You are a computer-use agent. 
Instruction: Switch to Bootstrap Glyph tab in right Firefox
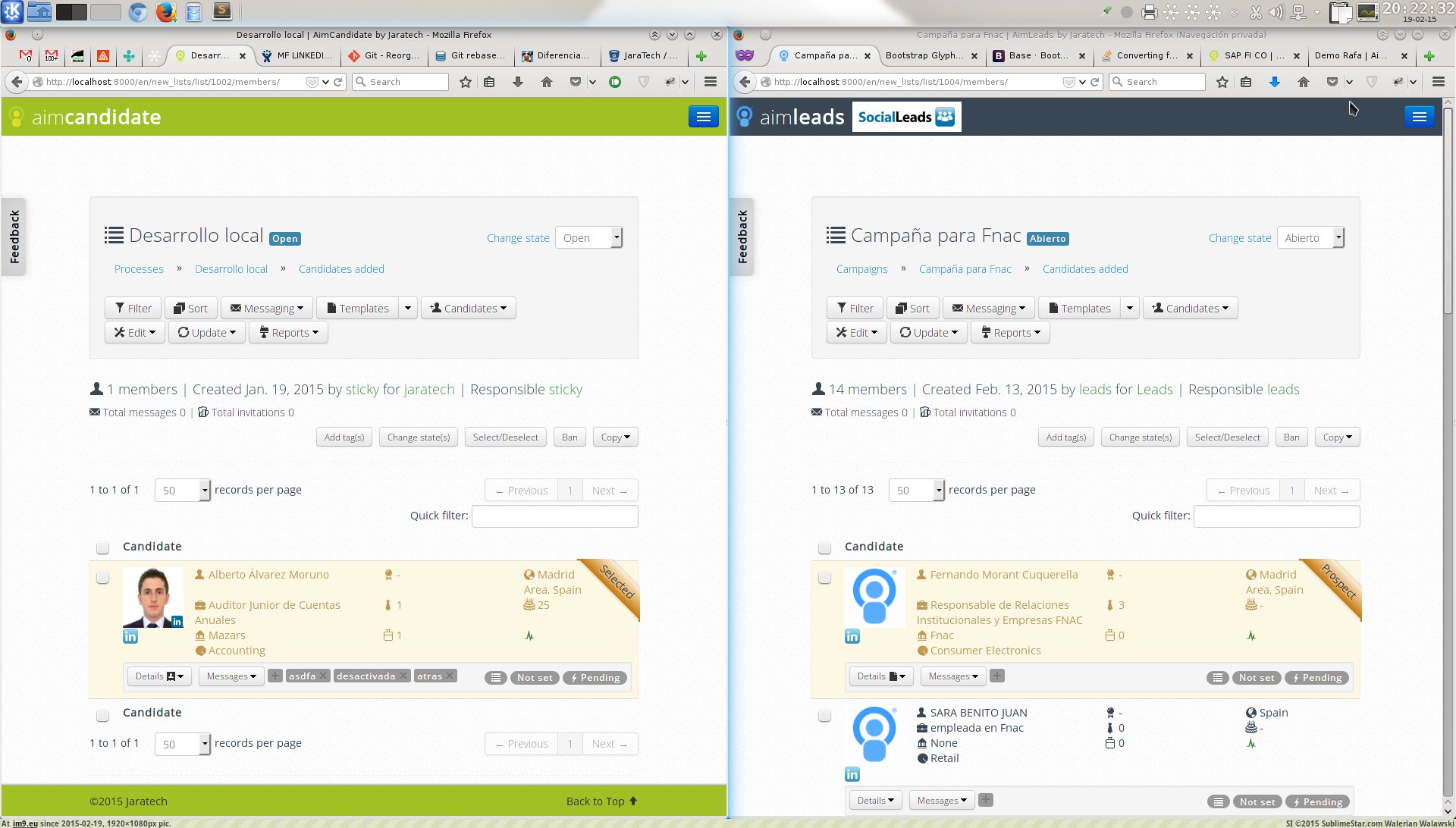[924, 55]
